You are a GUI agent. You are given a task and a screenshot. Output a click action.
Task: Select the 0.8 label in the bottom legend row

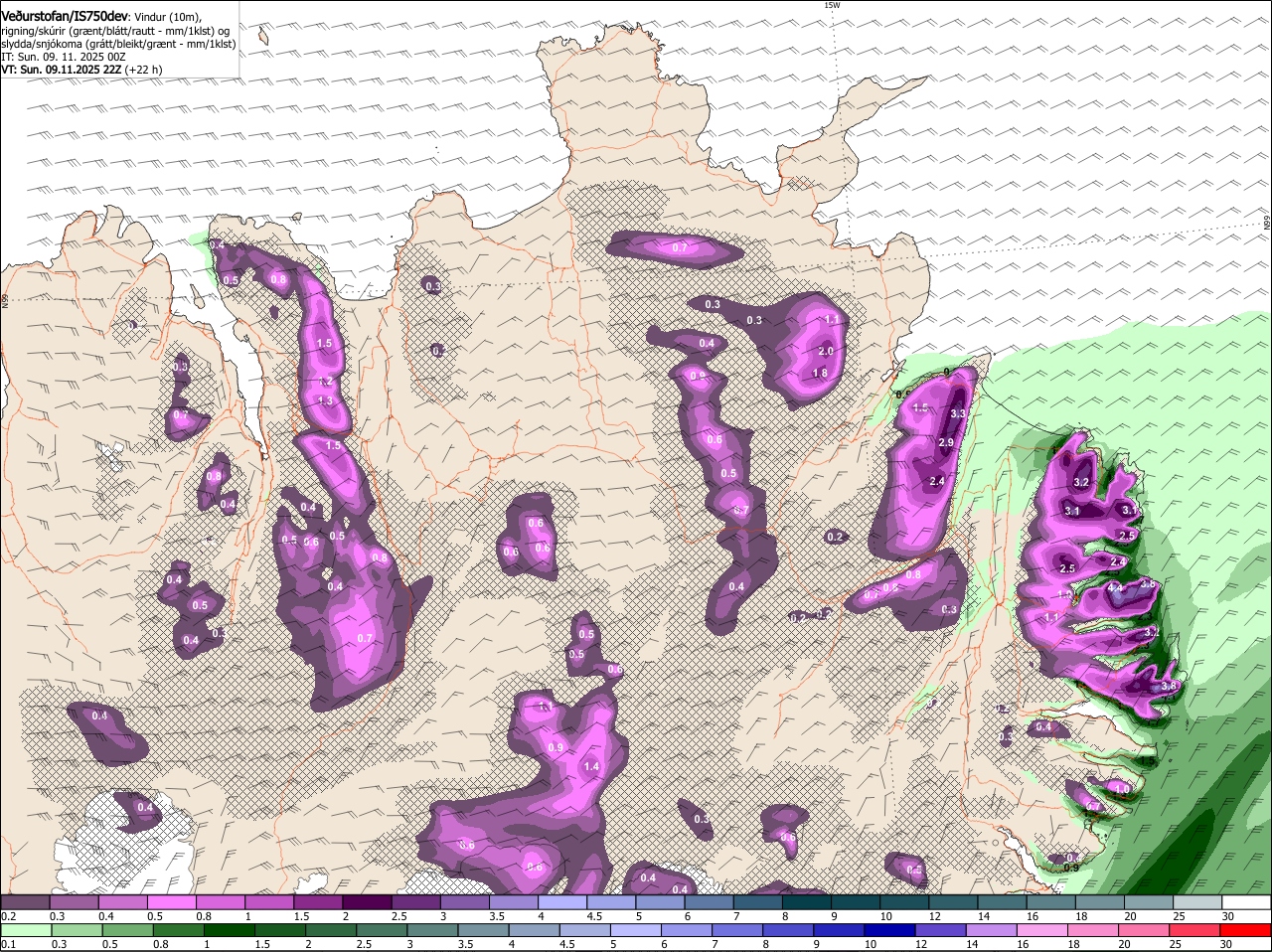click(159, 944)
